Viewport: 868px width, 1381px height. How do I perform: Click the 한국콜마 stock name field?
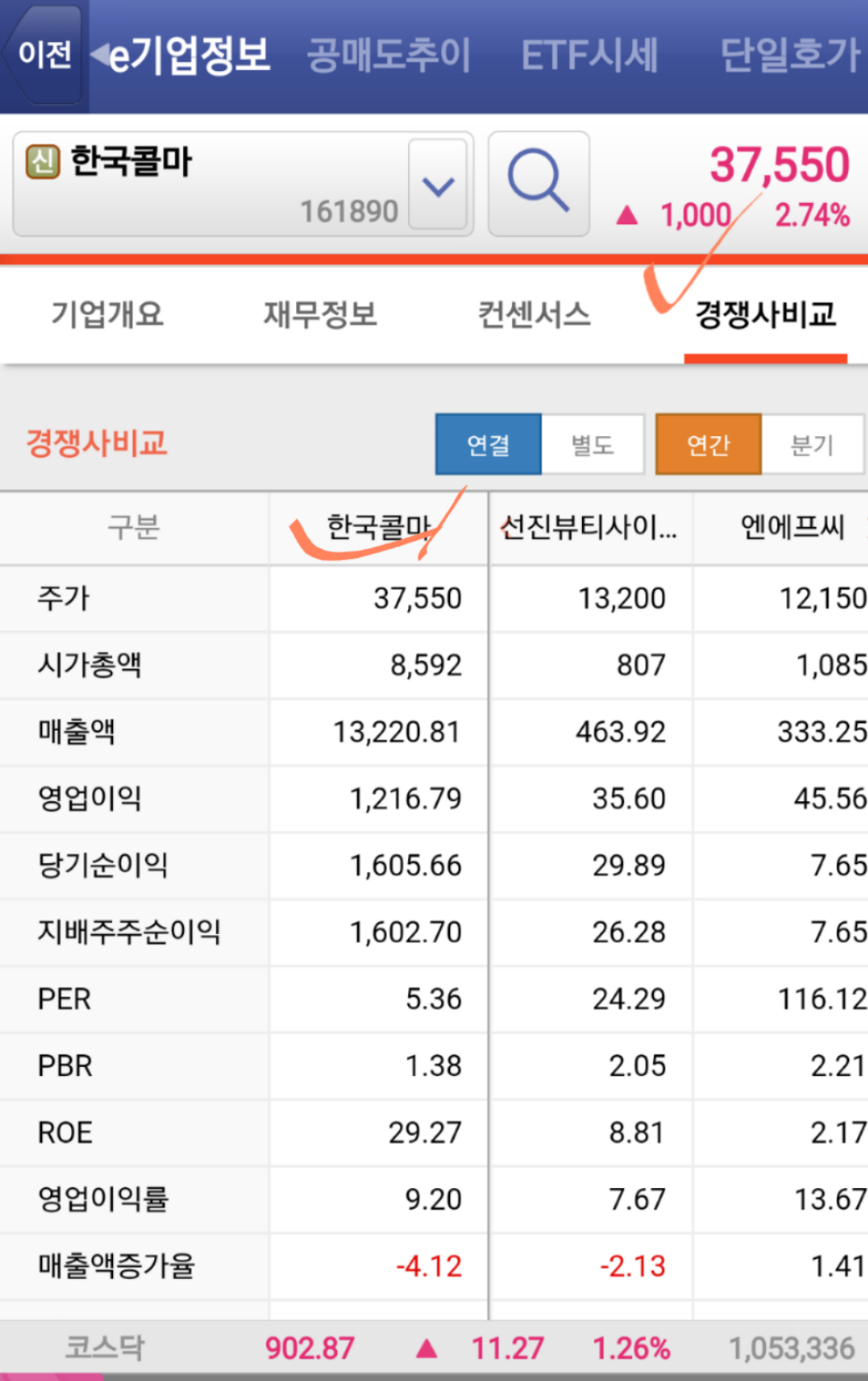click(x=243, y=184)
